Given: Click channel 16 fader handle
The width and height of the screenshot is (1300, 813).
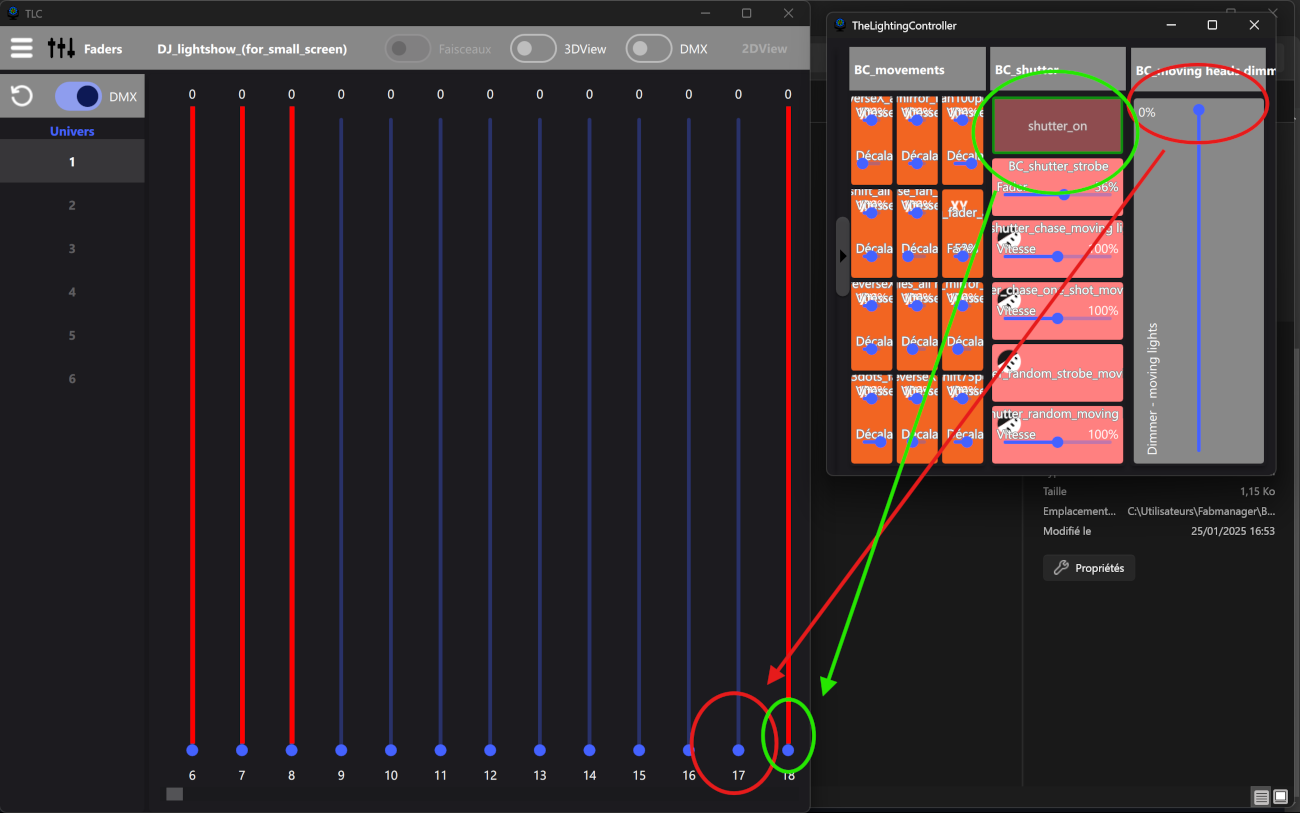Looking at the screenshot, I should pos(688,750).
